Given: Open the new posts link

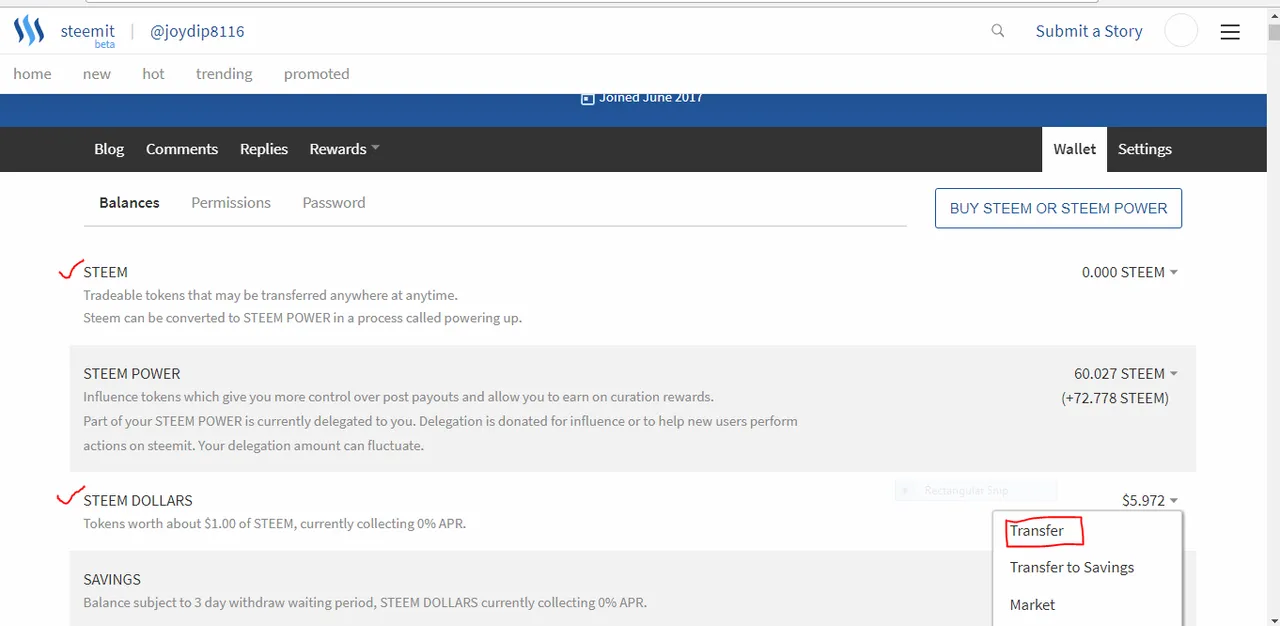Looking at the screenshot, I should [x=97, y=73].
